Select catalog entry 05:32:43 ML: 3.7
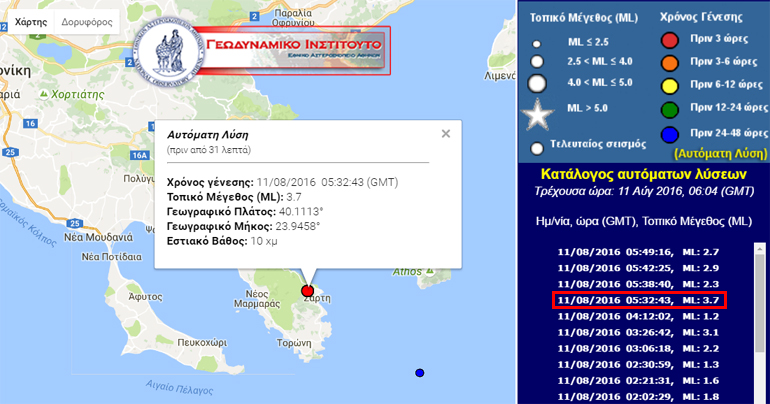The height and width of the screenshot is (404, 770). click(638, 300)
